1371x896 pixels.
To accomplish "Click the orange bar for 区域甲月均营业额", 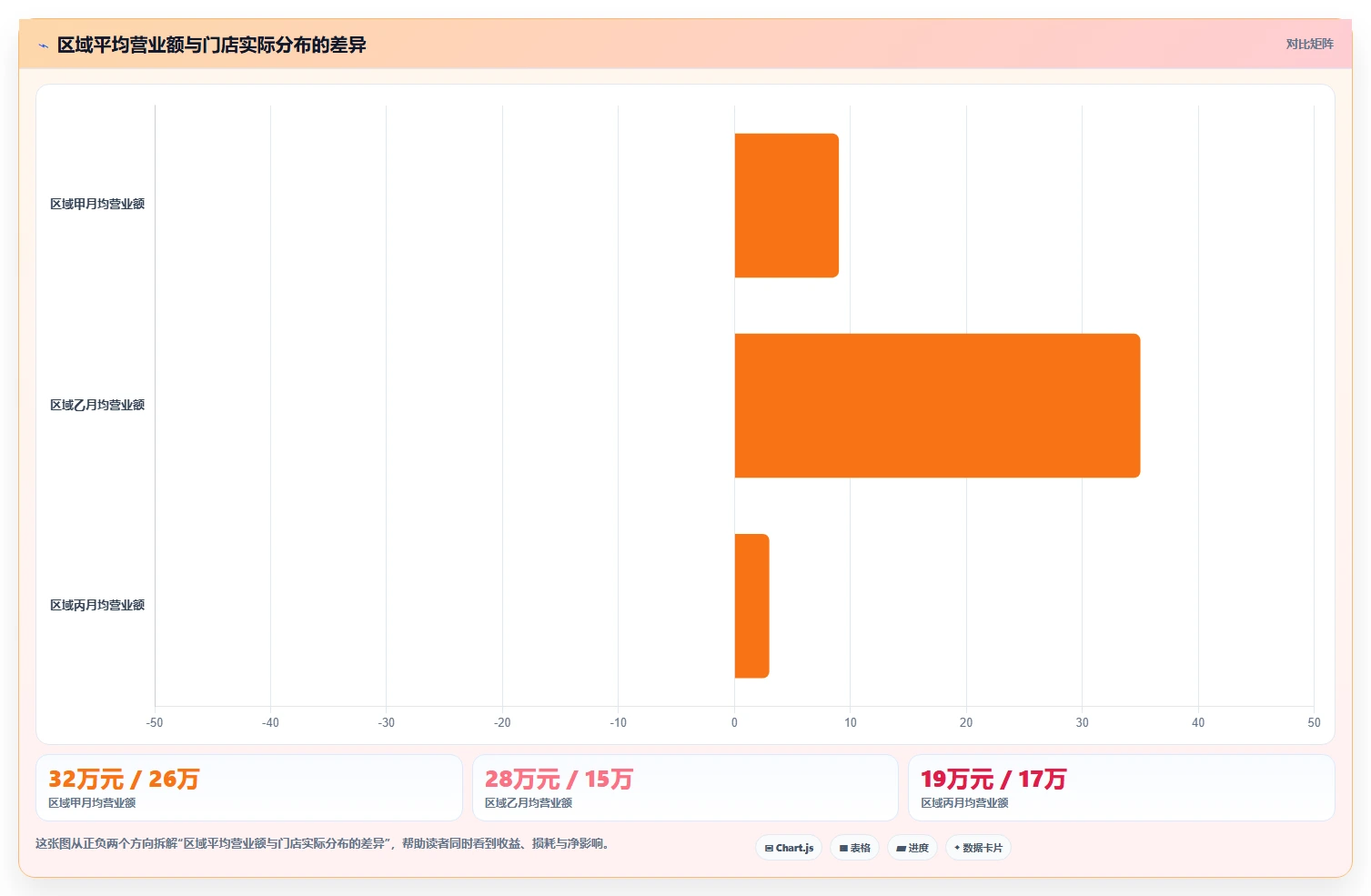I will pyautogui.click(x=786, y=206).
